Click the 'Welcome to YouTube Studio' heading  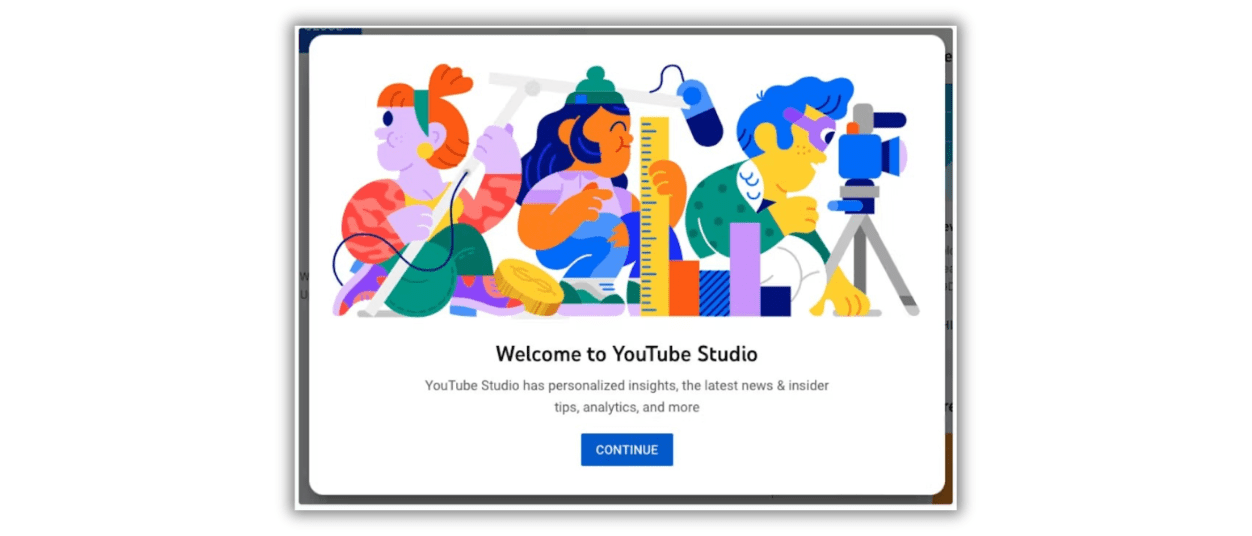coord(626,354)
